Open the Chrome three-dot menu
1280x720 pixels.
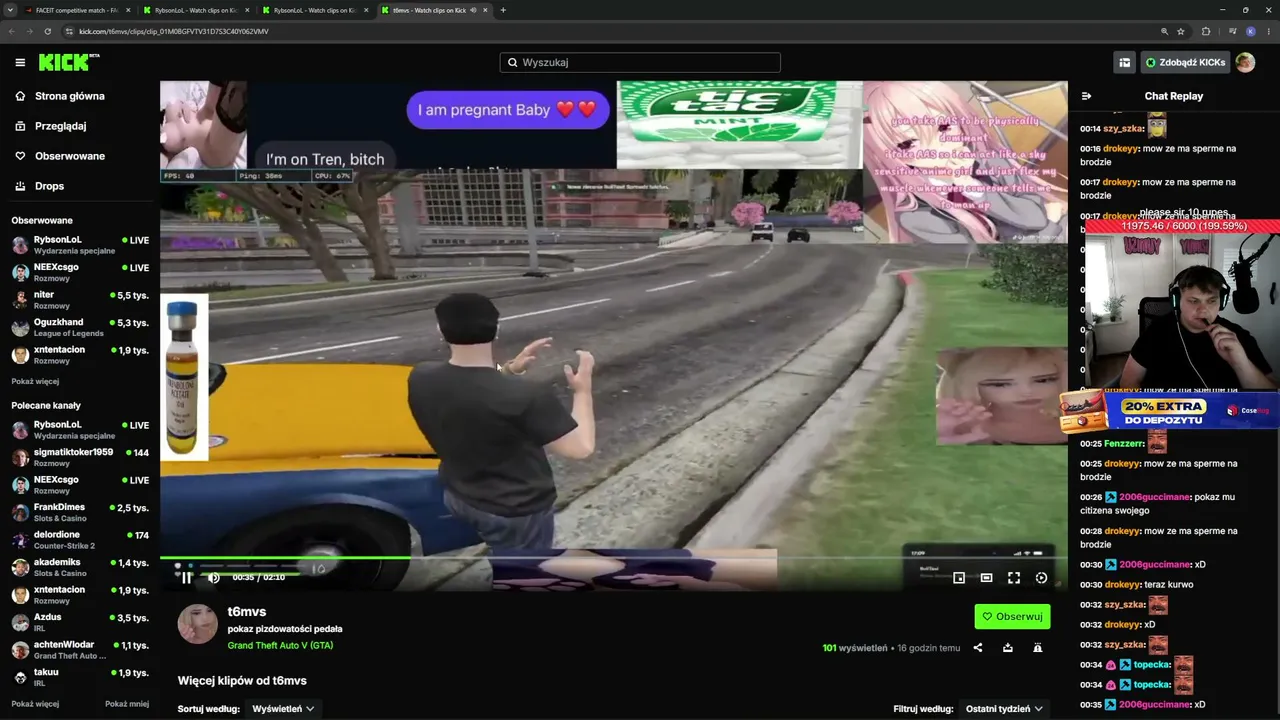(1268, 31)
